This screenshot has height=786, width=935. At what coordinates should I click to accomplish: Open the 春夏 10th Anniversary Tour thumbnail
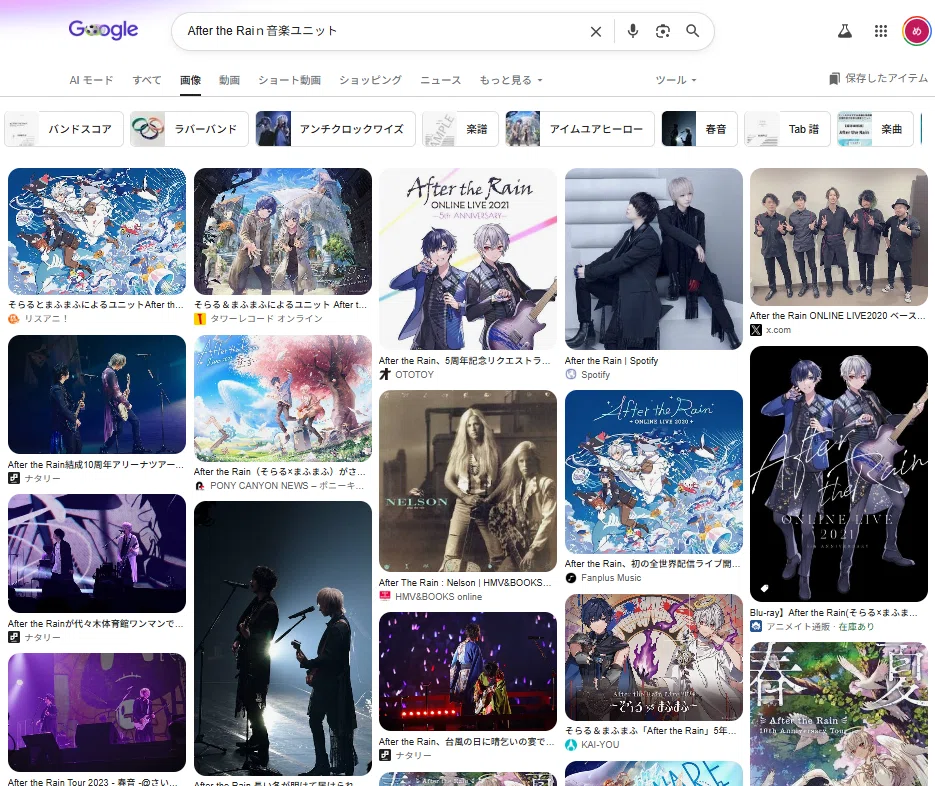point(839,714)
